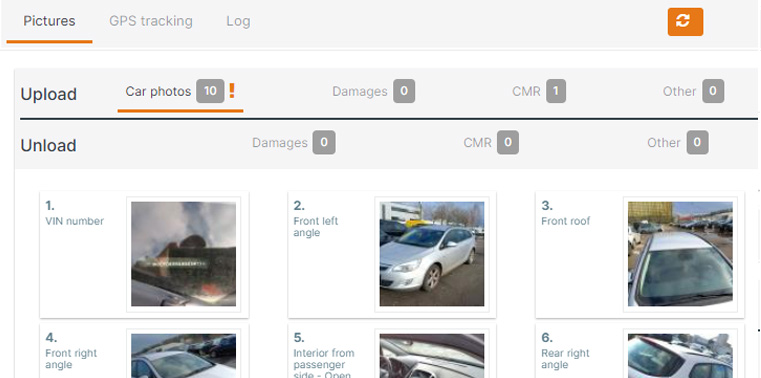The width and height of the screenshot is (761, 378).
Task: Click the orange exclamation warning icon
Action: click(232, 91)
